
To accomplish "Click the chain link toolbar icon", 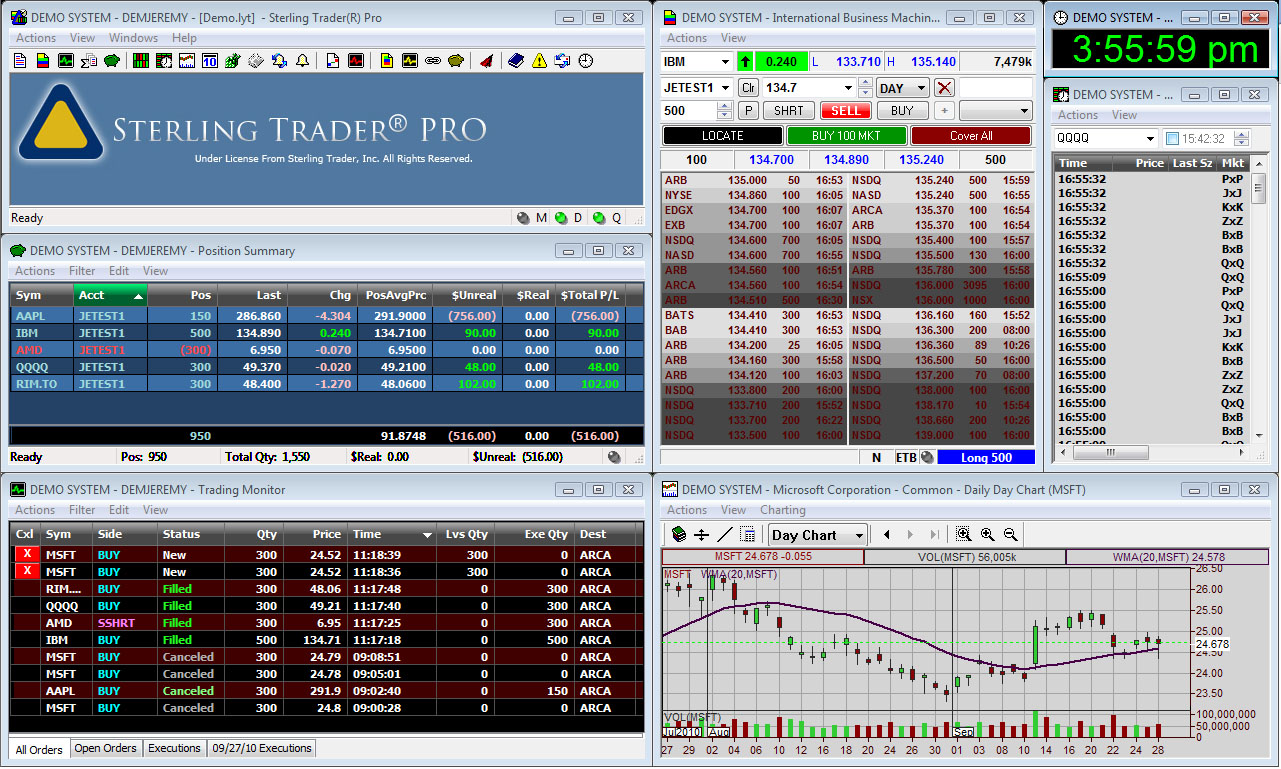I will tap(433, 61).
